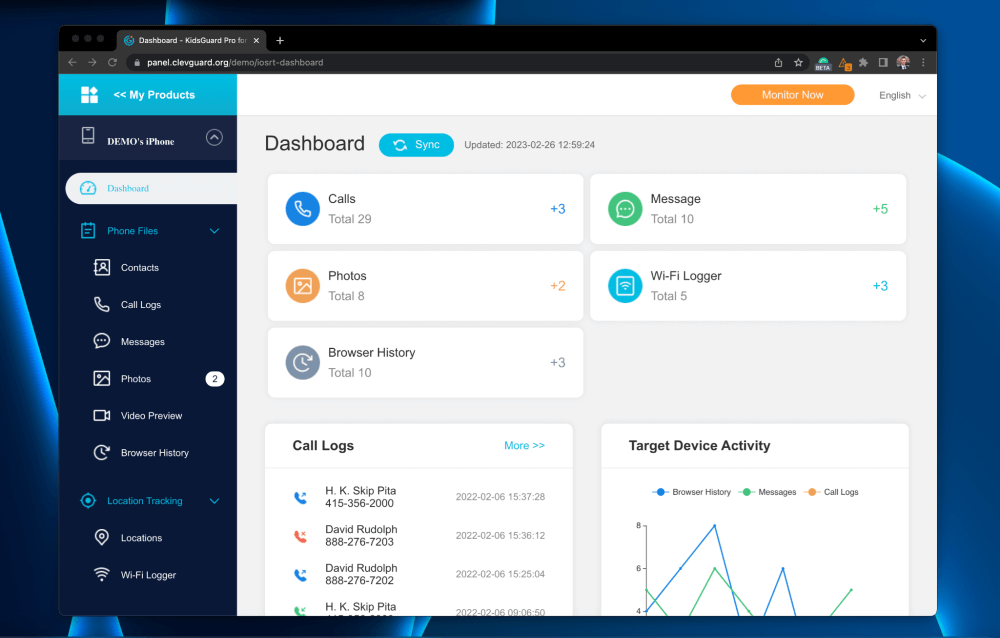Click the DEMO's iPhone device icon
This screenshot has height=638, width=1000.
tap(88, 135)
